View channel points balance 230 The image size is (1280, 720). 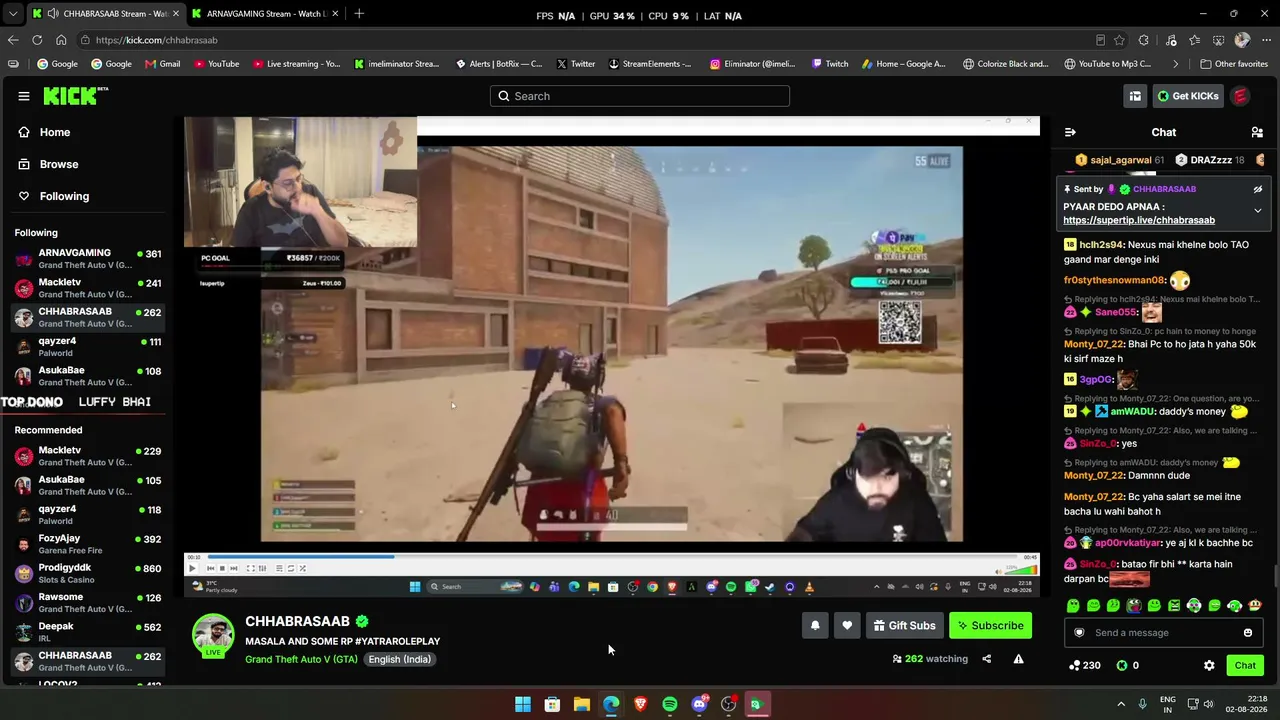(x=1085, y=665)
